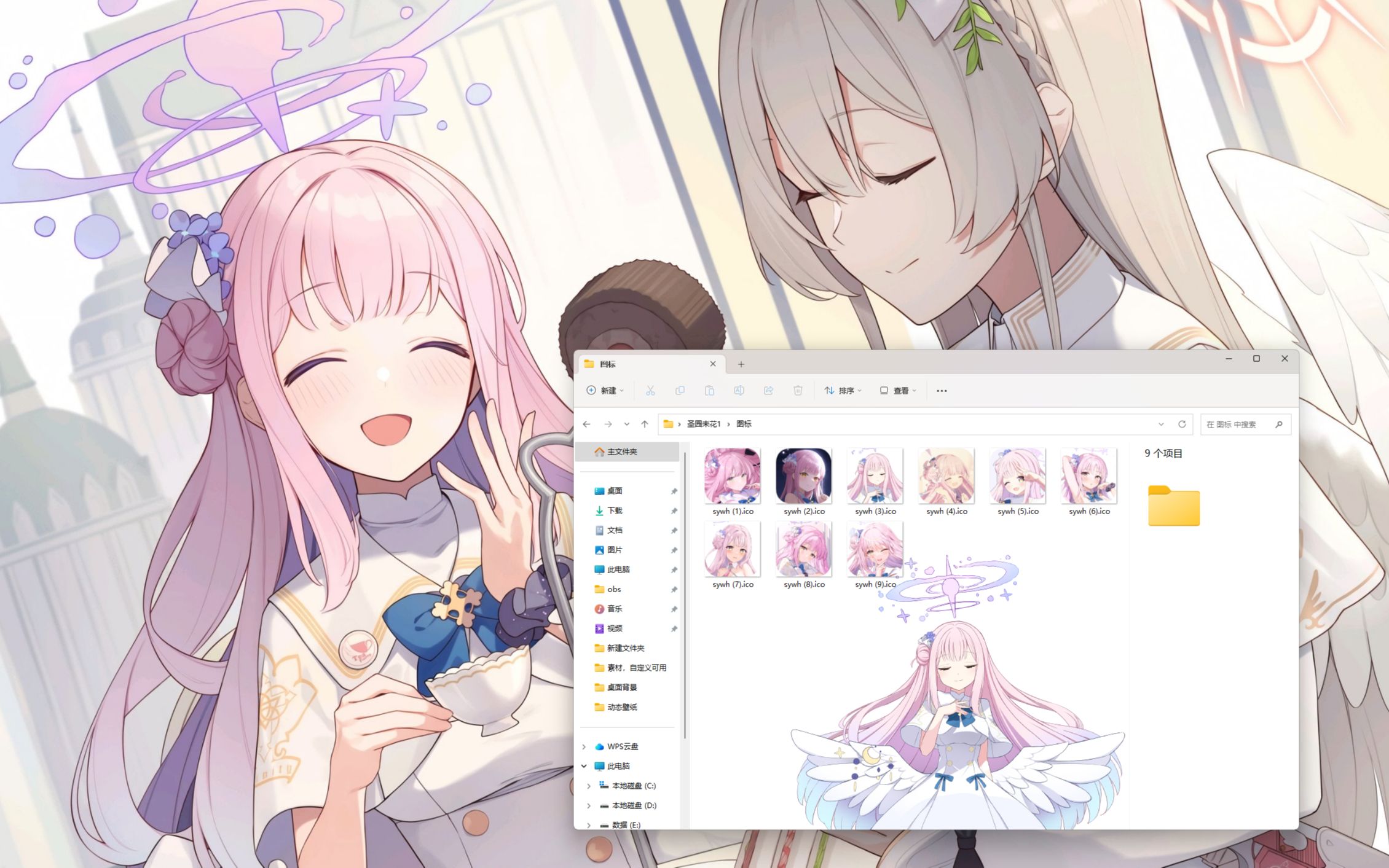The height and width of the screenshot is (868, 1389).
Task: Maximize the File Explorer window
Action: point(1256,359)
